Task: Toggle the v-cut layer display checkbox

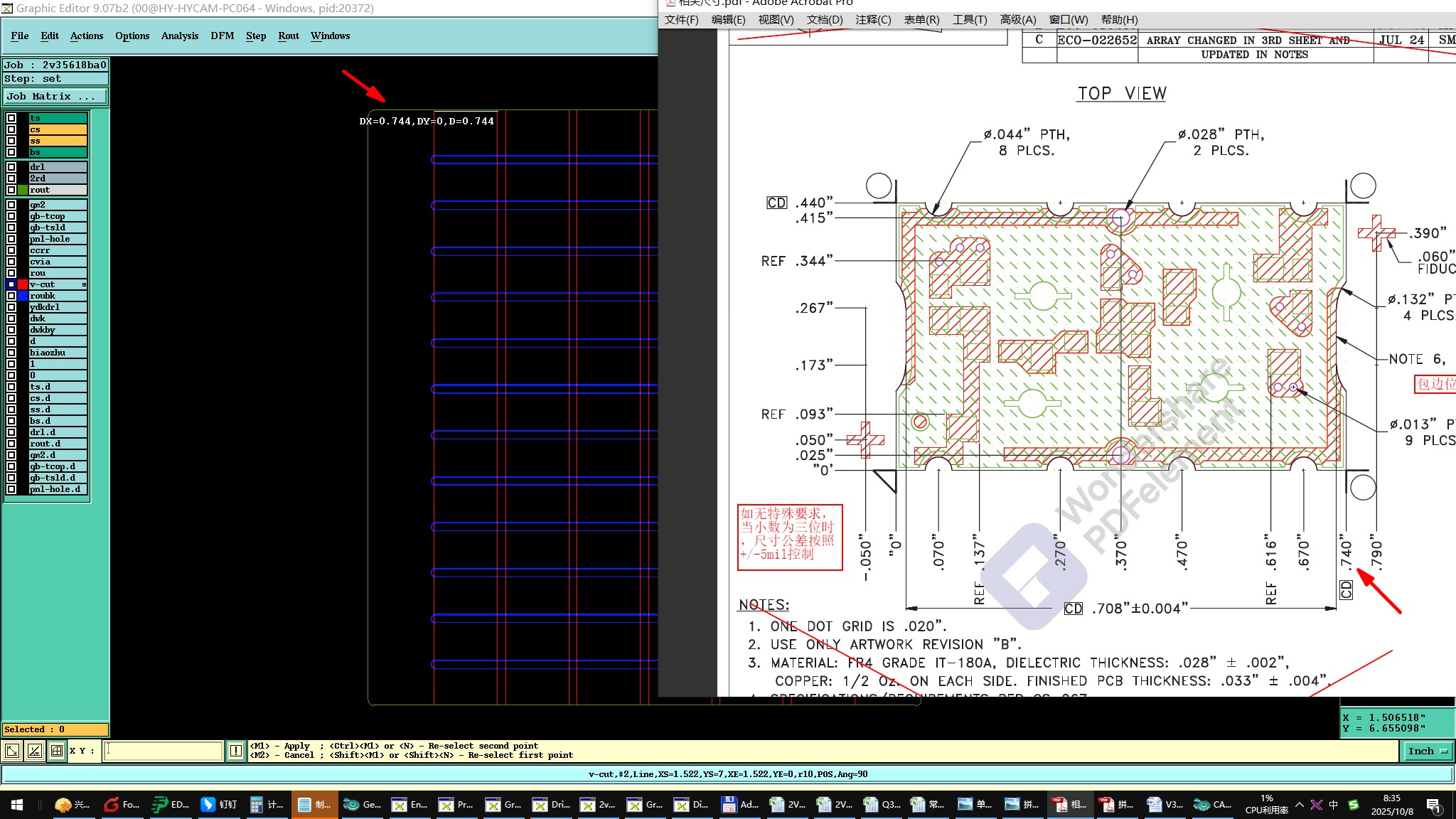Action: coord(11,284)
